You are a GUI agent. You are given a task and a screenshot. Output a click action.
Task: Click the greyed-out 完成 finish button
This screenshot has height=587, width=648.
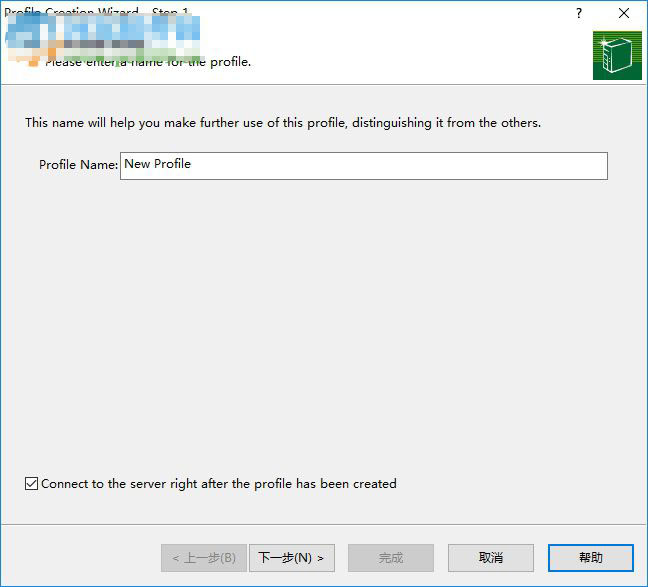tap(390, 558)
